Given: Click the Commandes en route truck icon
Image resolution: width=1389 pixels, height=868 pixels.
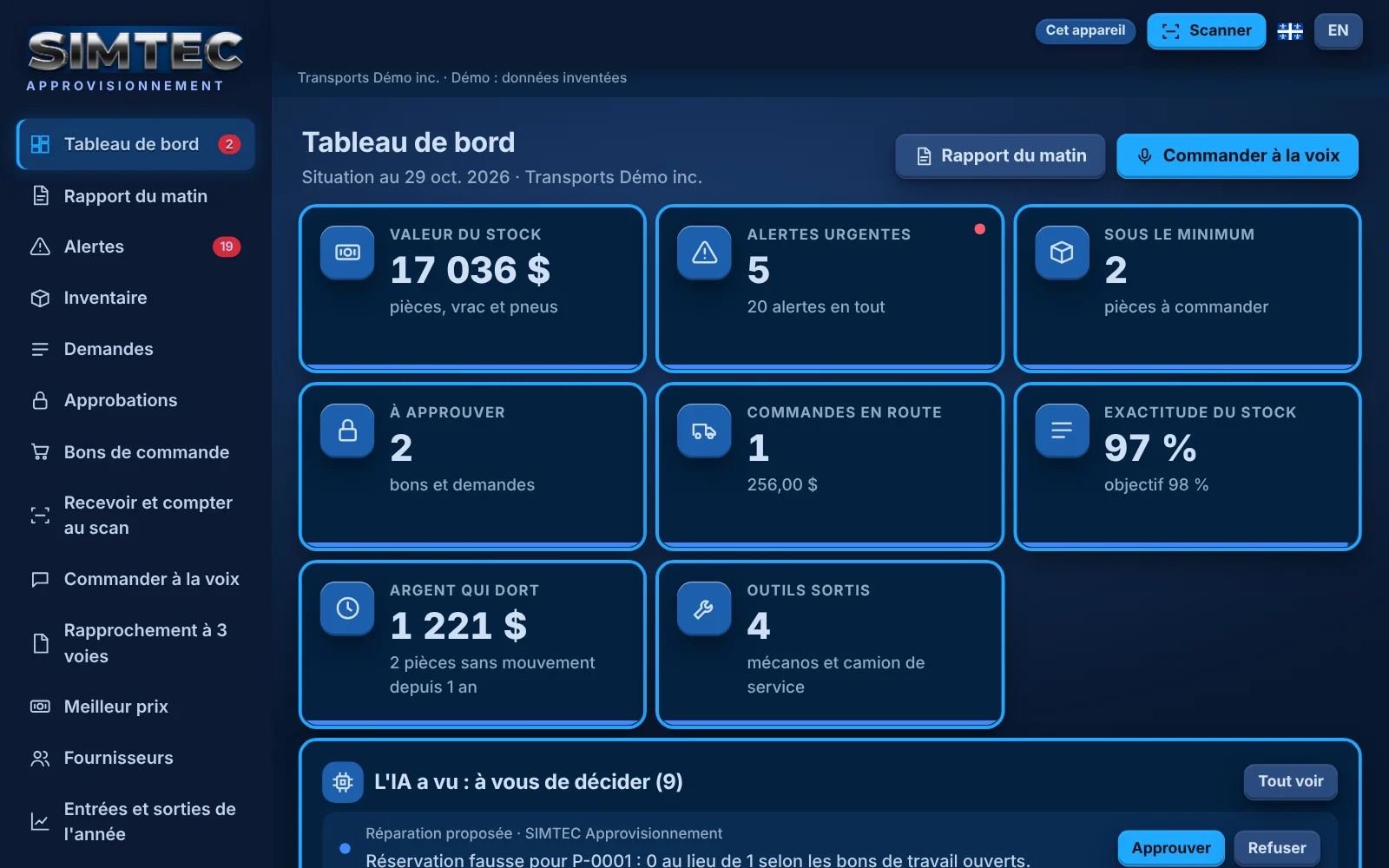Looking at the screenshot, I should click(704, 431).
